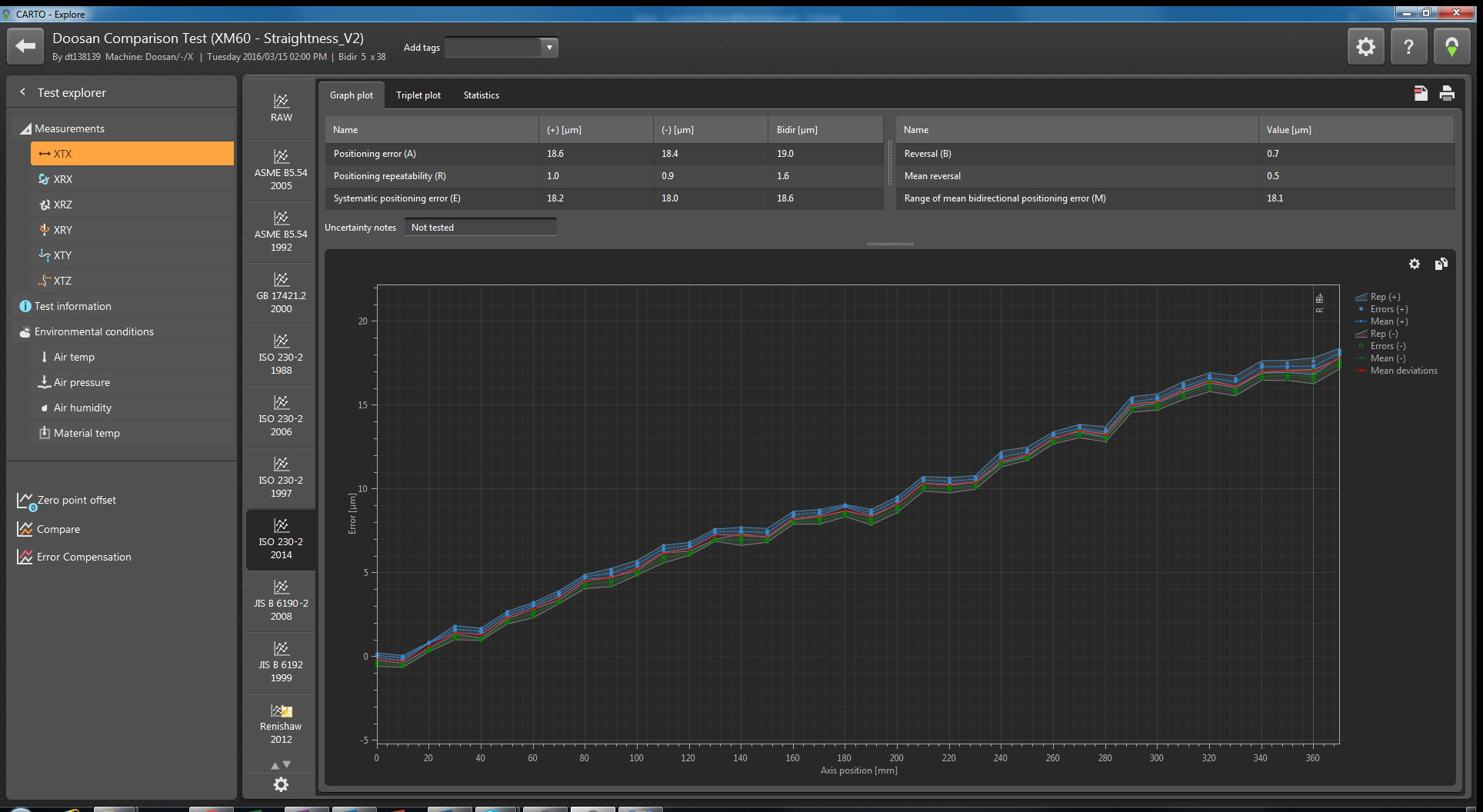Screen dimensions: 1483x812
Task: Open Error Compensation
Action: (83, 557)
